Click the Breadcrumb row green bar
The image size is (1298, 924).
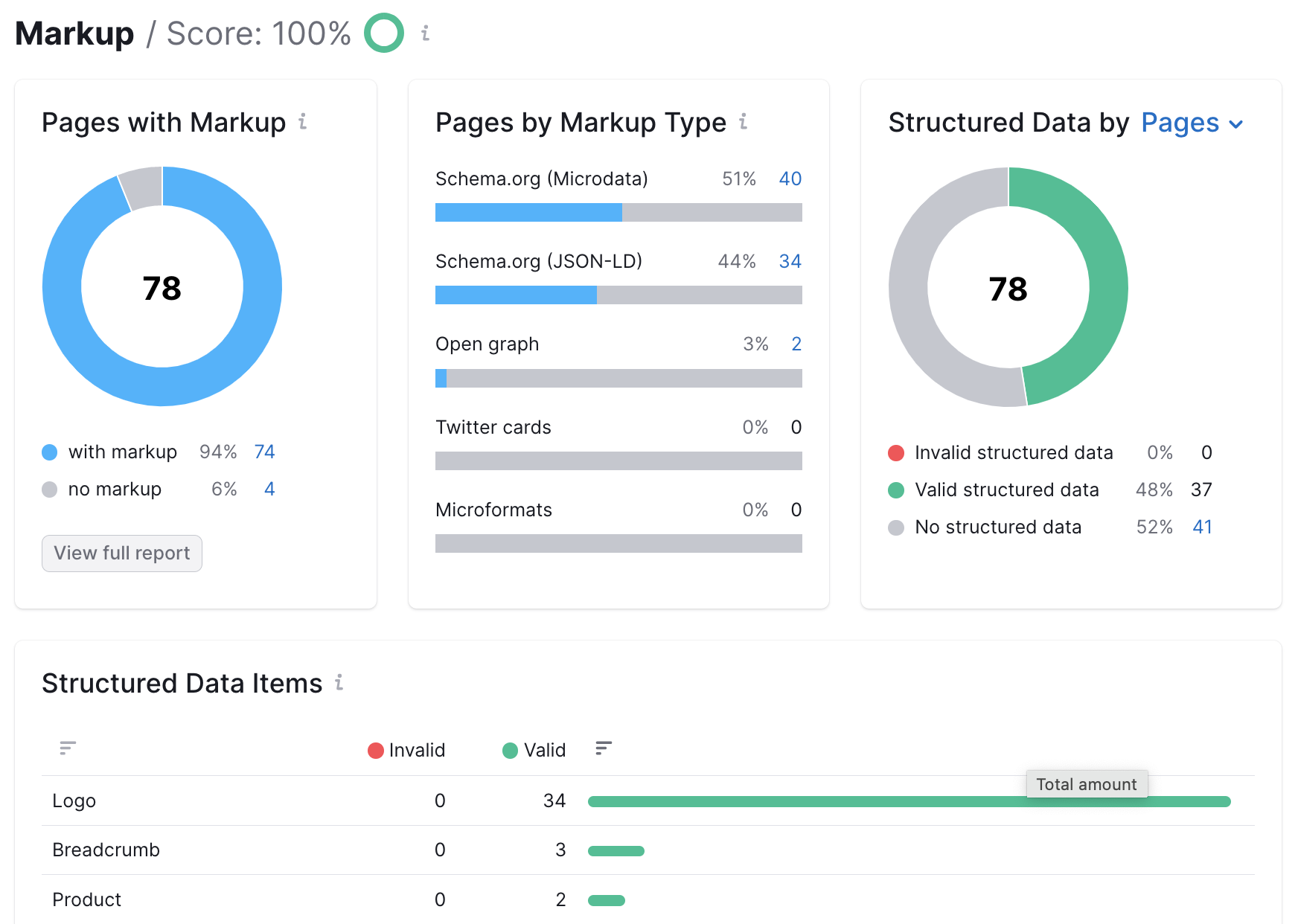[x=616, y=851]
